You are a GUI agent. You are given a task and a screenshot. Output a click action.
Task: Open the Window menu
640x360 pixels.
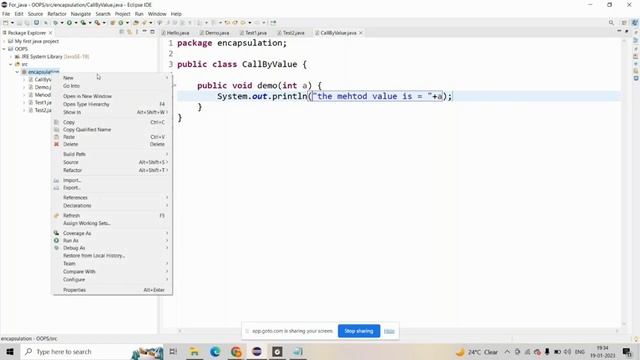pyautogui.click(x=157, y=14)
